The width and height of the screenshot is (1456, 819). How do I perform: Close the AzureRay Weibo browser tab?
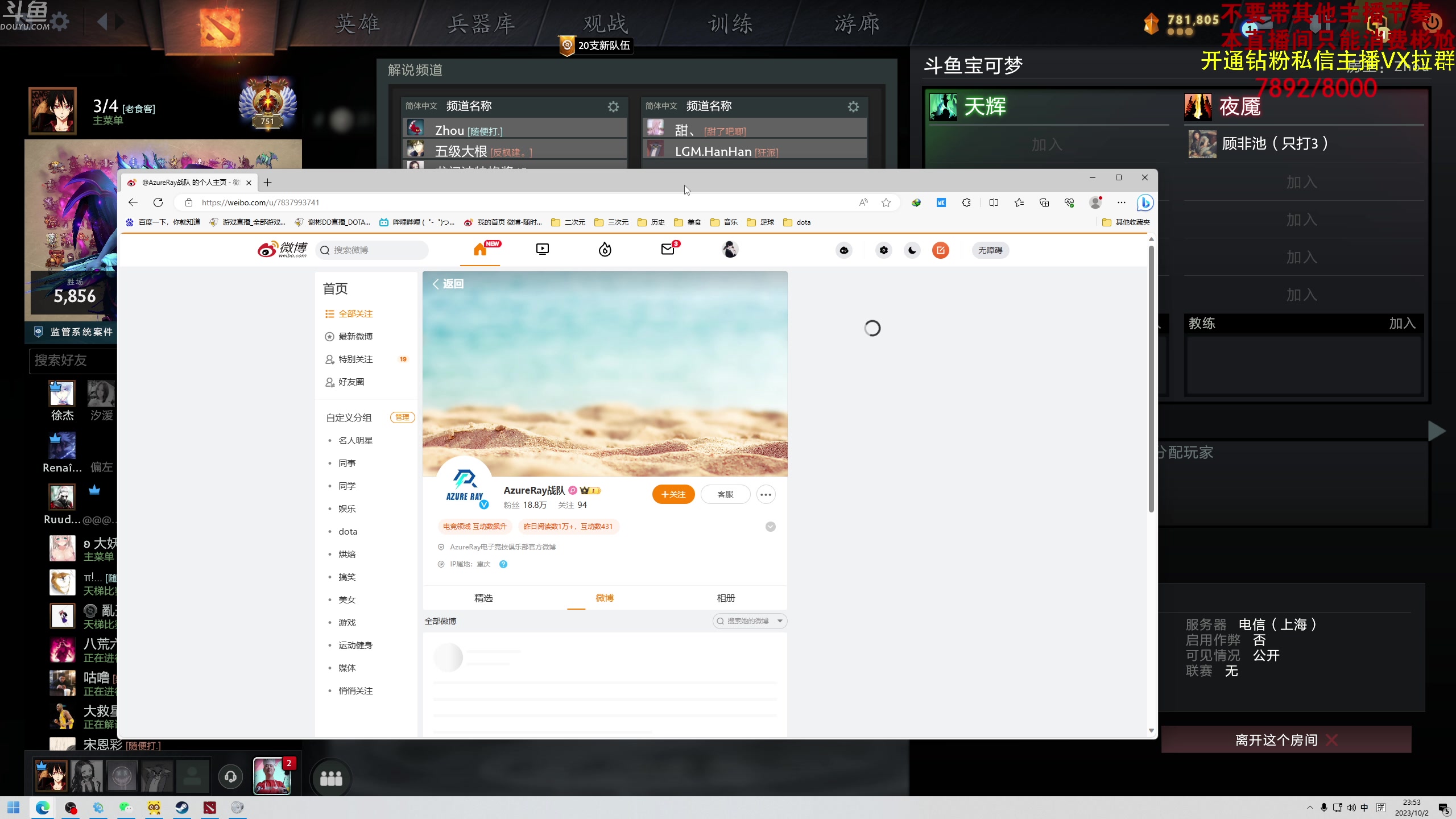click(x=249, y=183)
